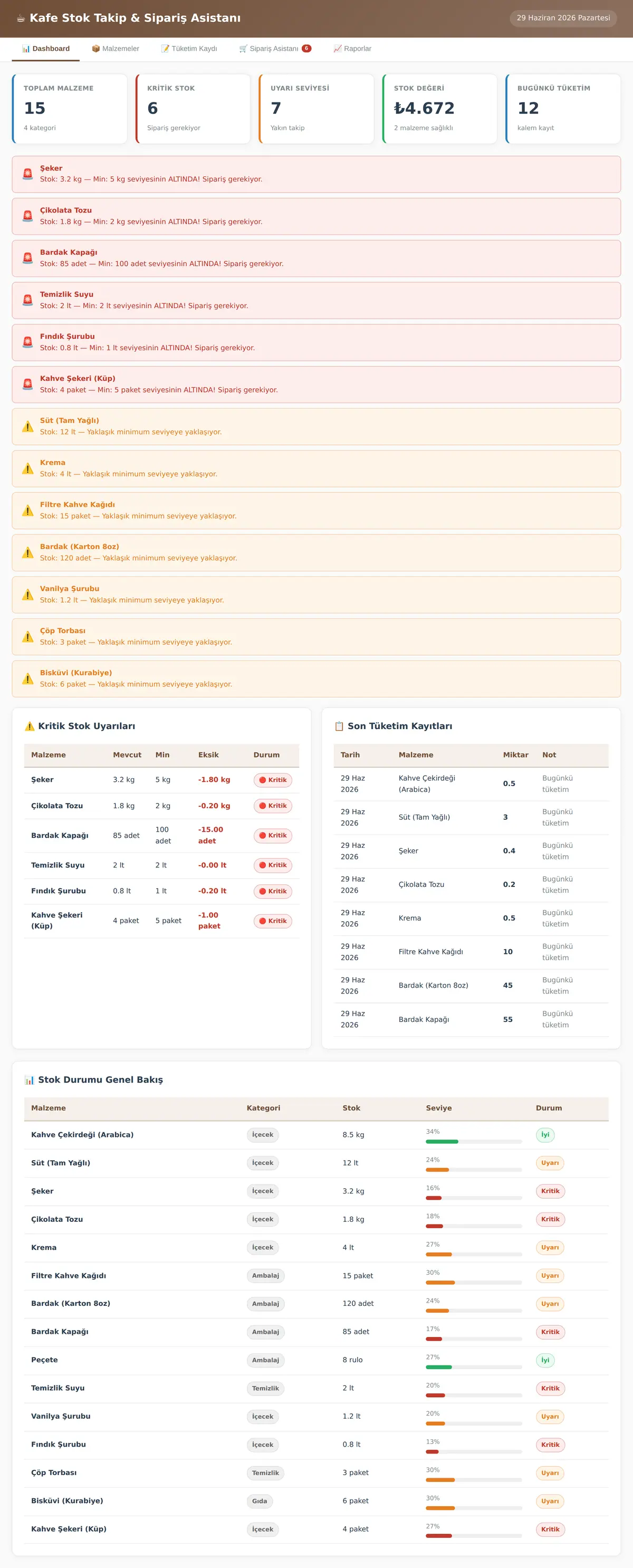Screen dimensions: 633x1568
Task: Click the Seviye column header
Action: (x=439, y=1108)
